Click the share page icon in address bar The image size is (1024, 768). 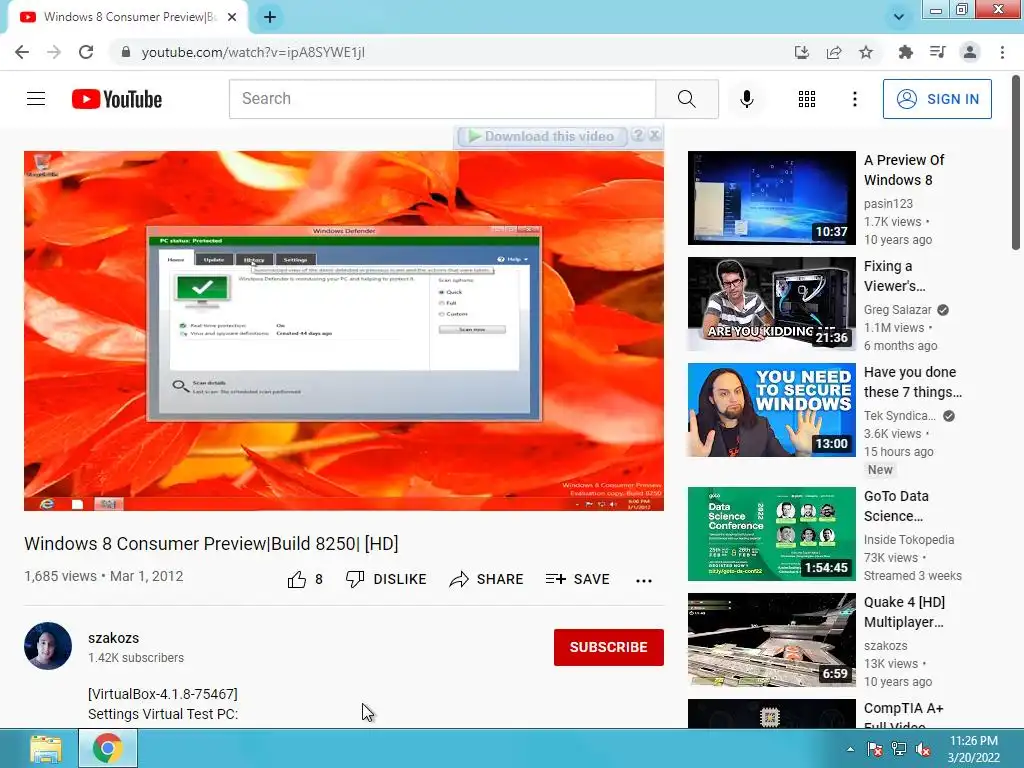click(834, 52)
